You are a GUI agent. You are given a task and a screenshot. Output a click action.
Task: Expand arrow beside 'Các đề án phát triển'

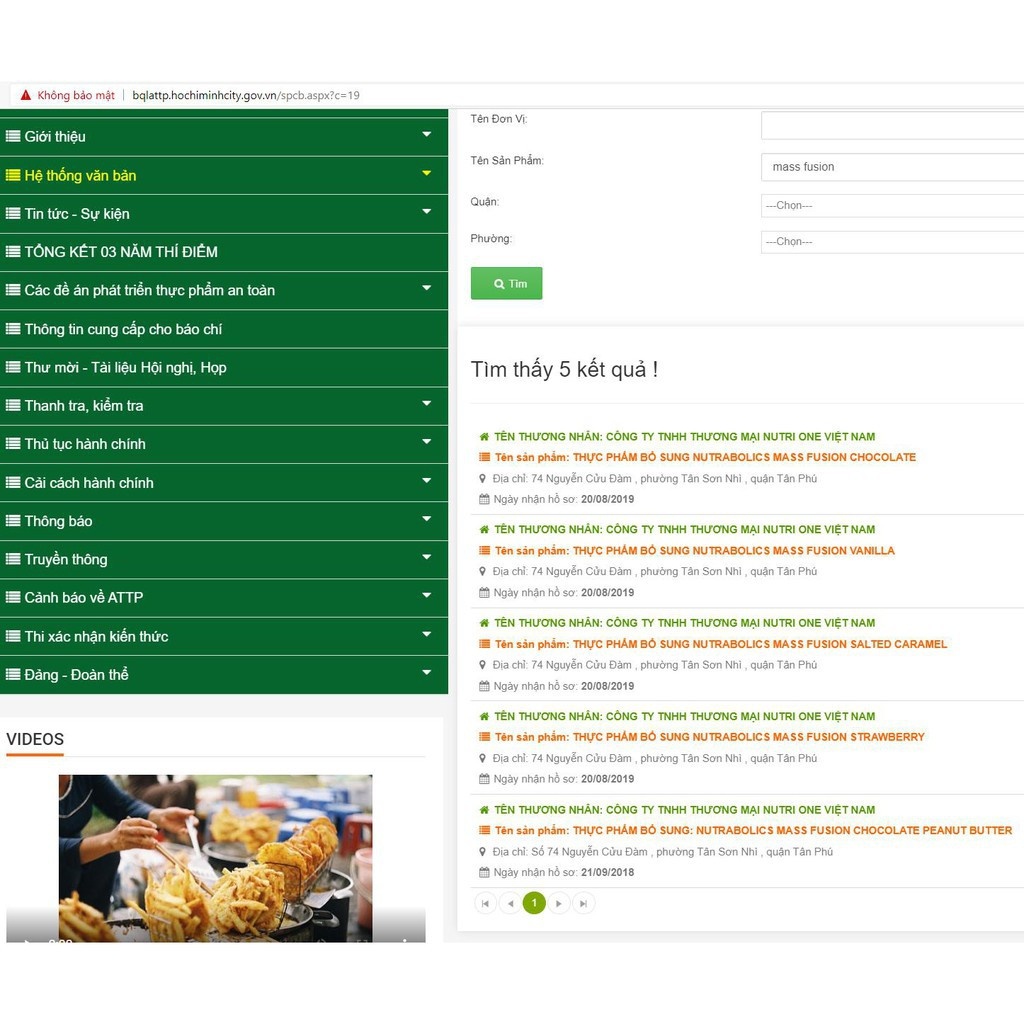point(426,288)
